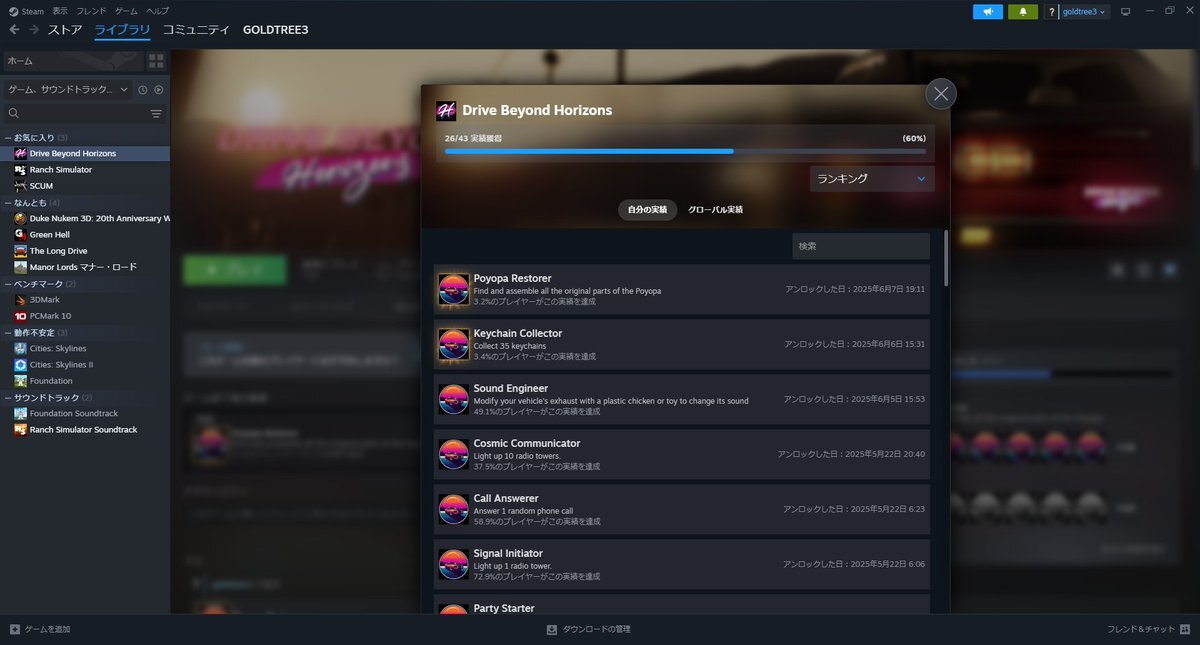1200x645 pixels.
Task: Go back with the left arrow
Action: click(x=14, y=30)
